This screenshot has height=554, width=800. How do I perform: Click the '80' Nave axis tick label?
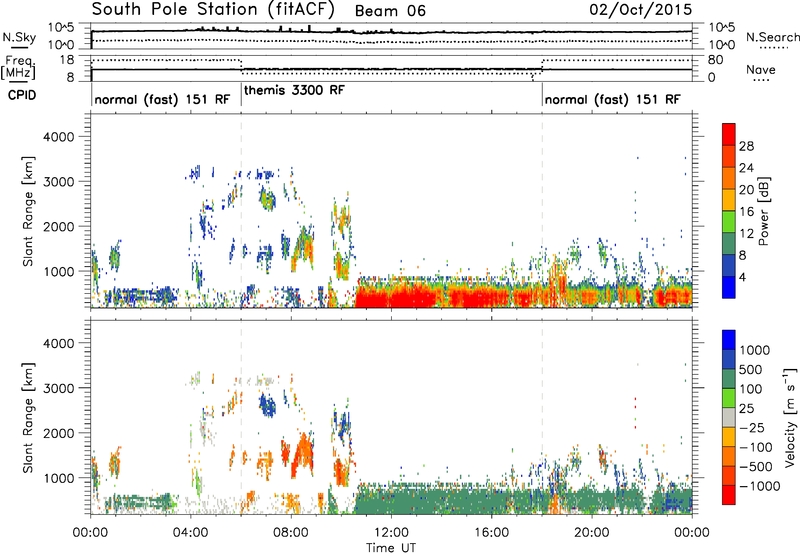tap(715, 60)
